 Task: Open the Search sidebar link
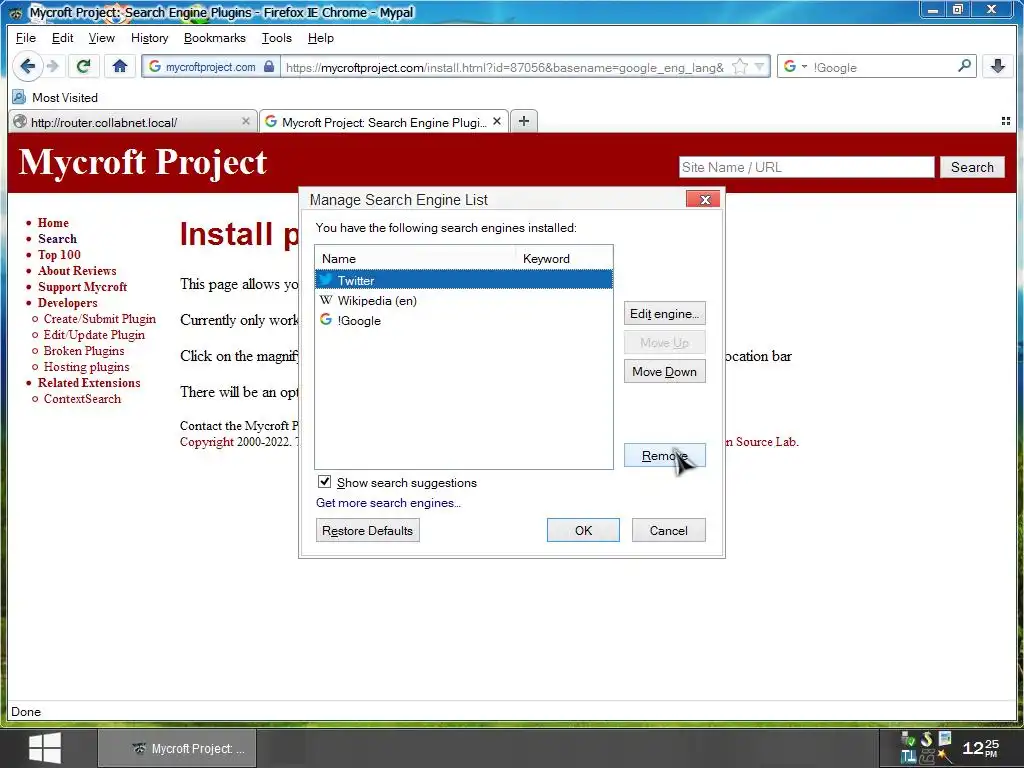[57, 239]
